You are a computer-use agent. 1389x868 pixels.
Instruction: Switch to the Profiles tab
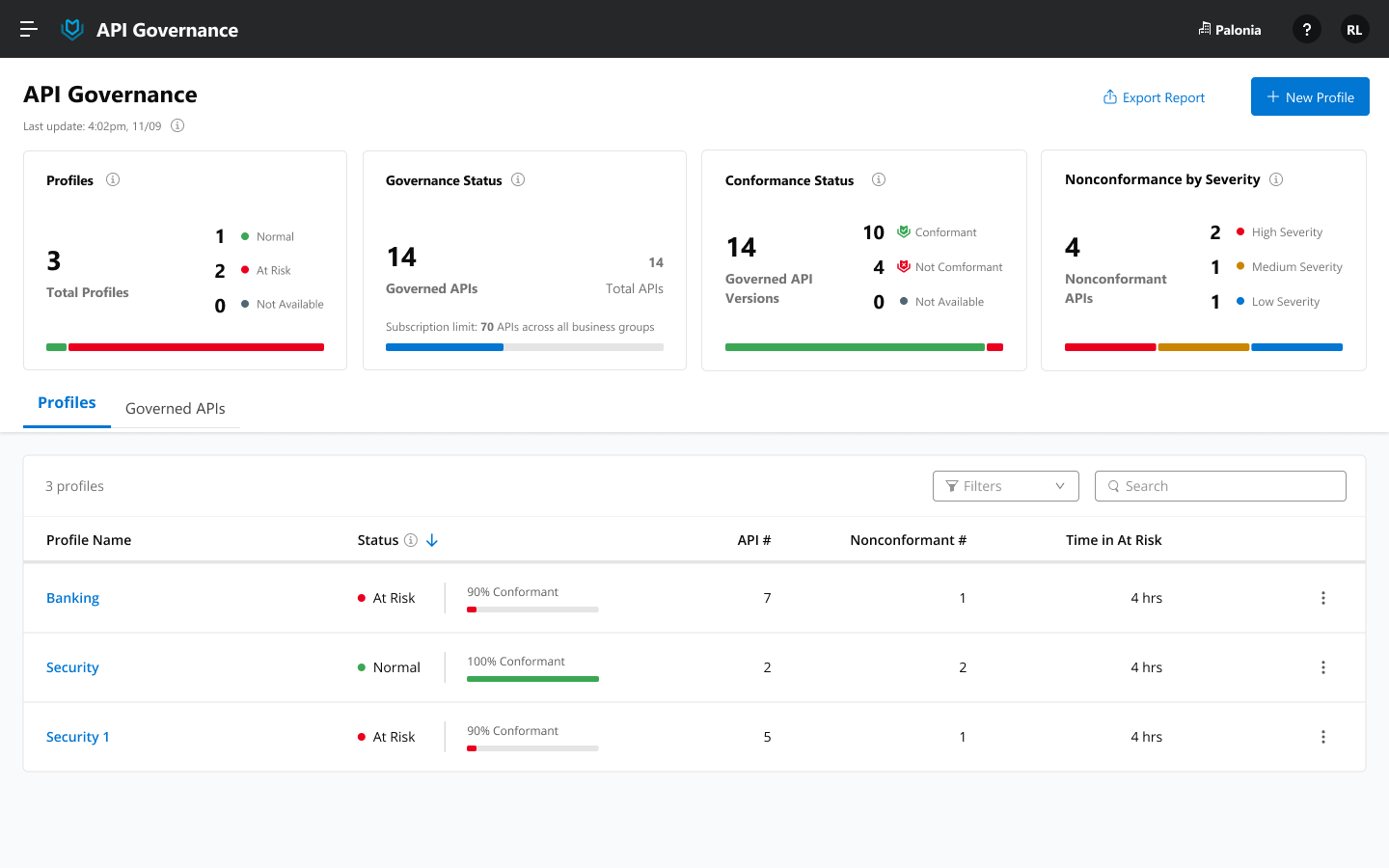click(67, 403)
